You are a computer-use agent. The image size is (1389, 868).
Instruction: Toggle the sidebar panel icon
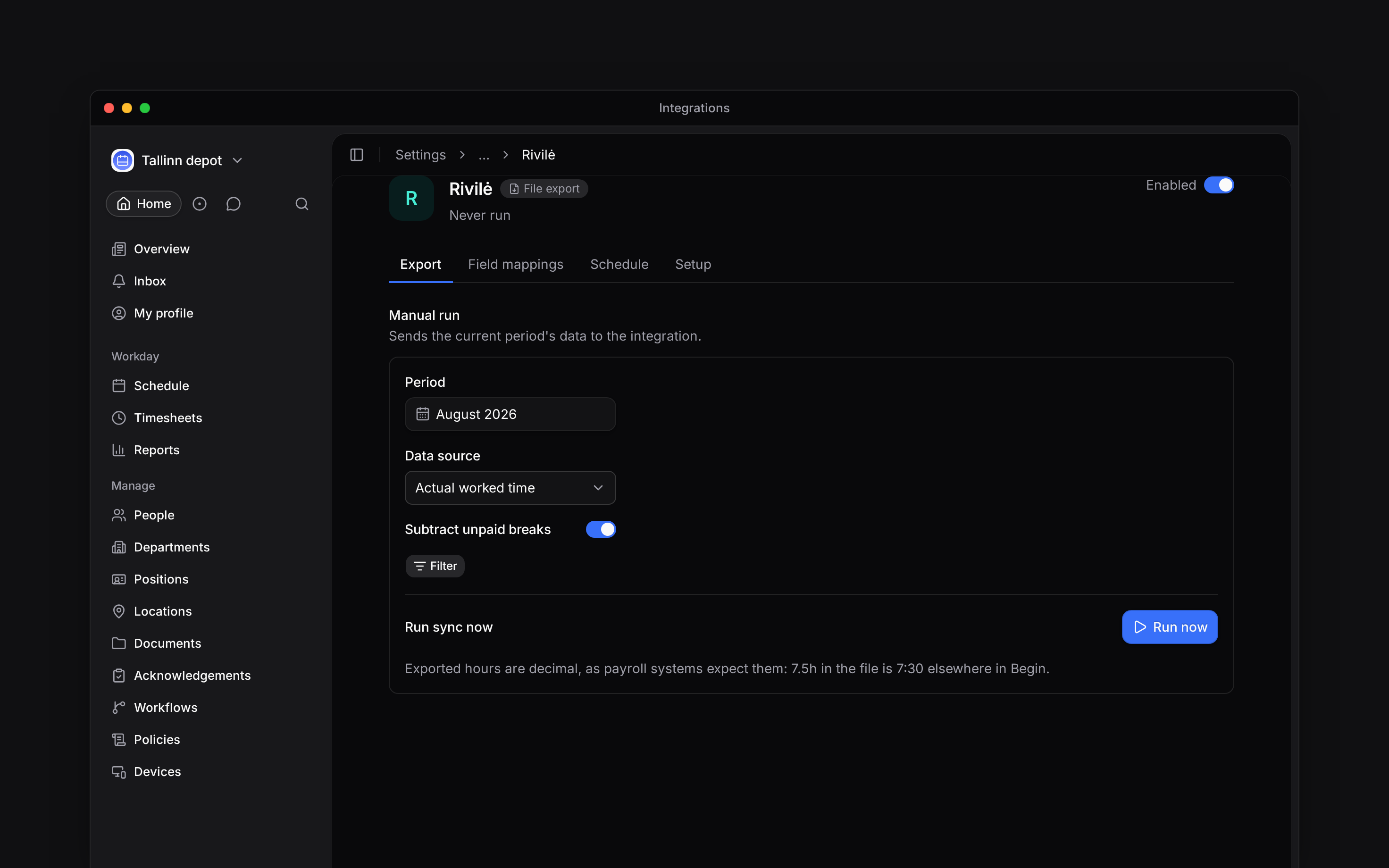pos(356,155)
